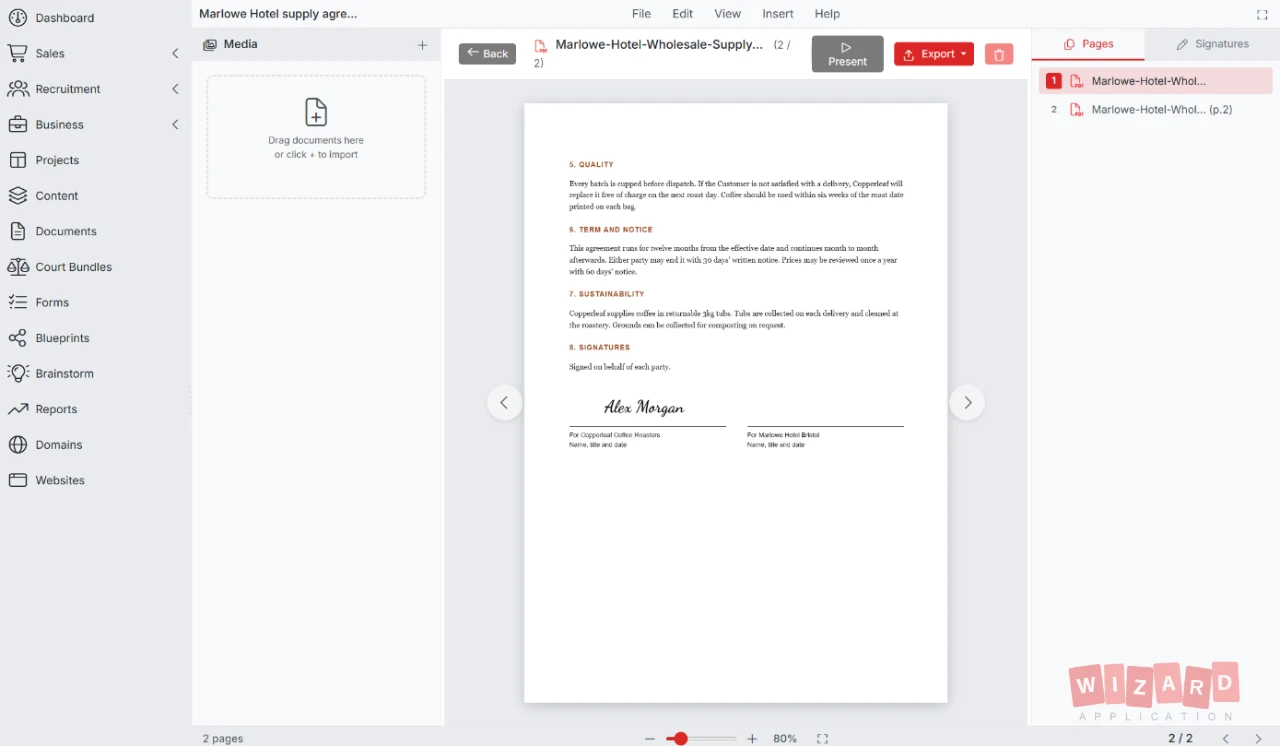1280x746 pixels.
Task: Click the '8. SIGNATURES' heading
Action: click(x=599, y=348)
